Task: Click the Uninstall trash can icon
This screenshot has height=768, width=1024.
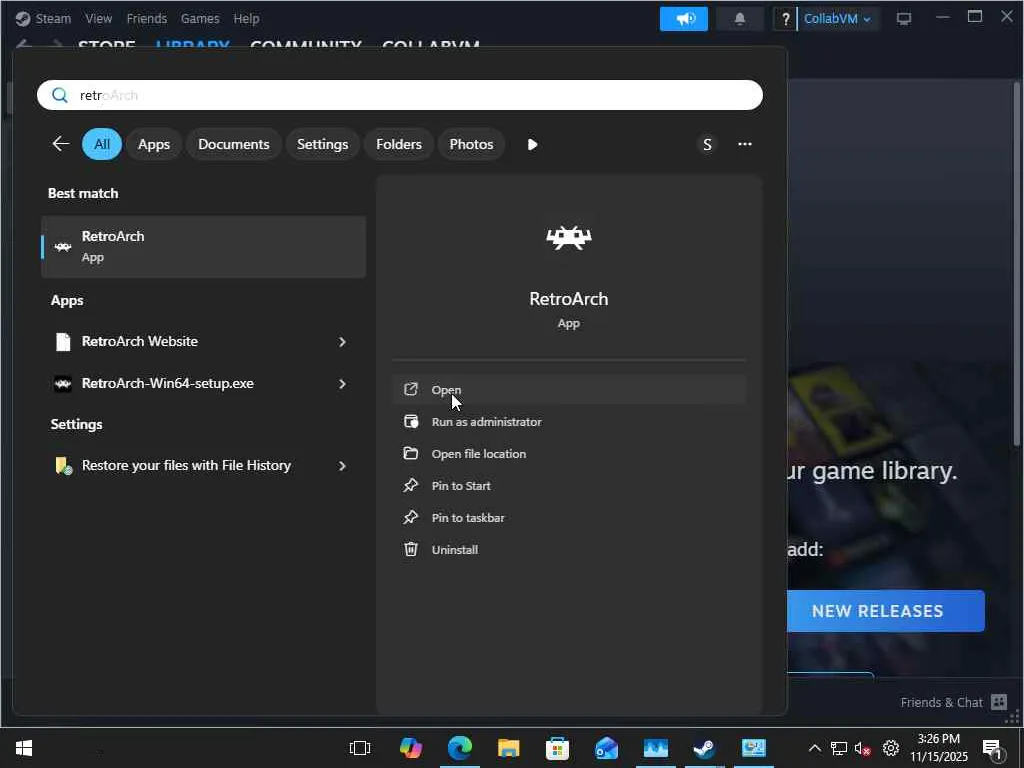Action: point(411,549)
